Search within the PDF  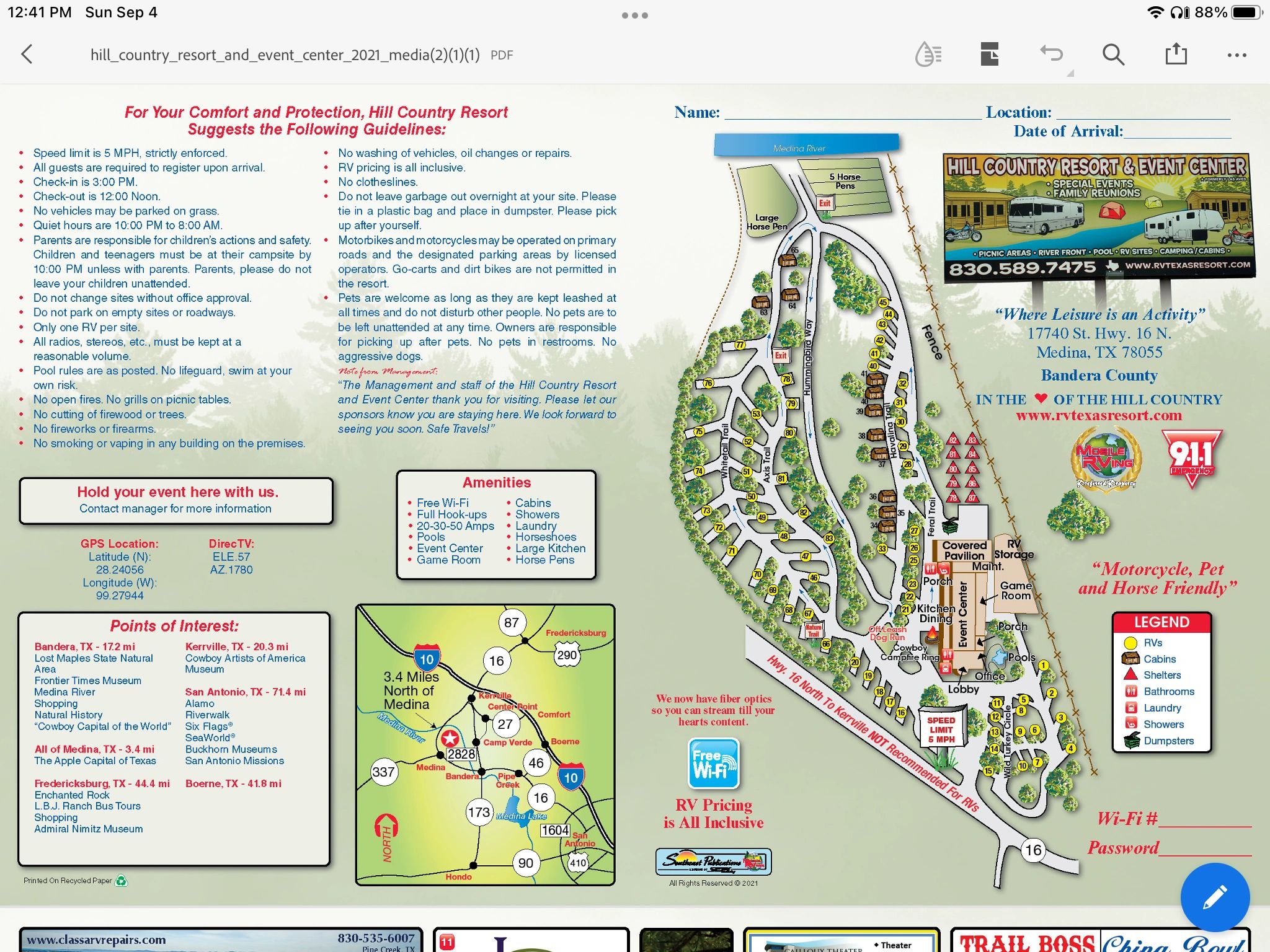point(1113,55)
